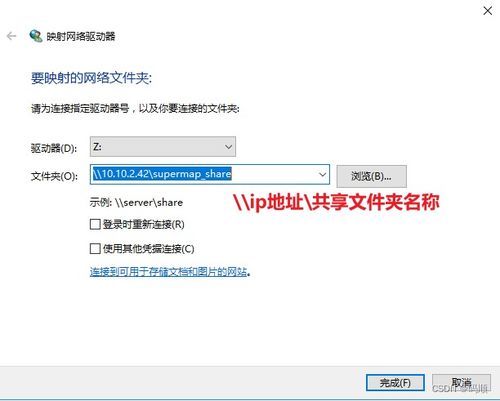Click the 取消 cancel button
The height and width of the screenshot is (401, 500).
(x=461, y=382)
